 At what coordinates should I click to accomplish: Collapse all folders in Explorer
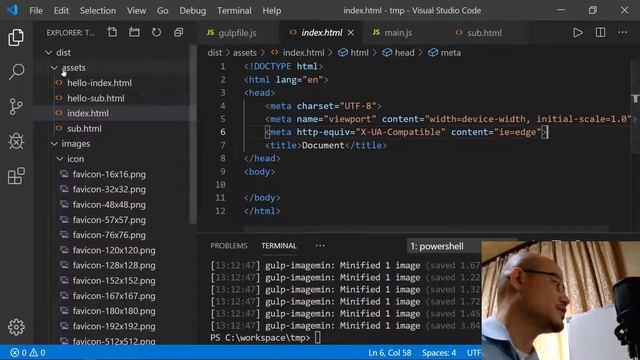(178, 32)
